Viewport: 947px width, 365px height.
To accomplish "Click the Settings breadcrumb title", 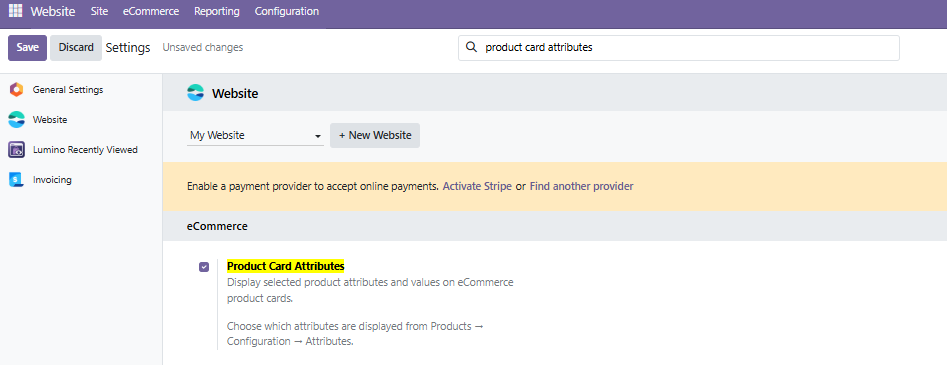I will point(128,48).
